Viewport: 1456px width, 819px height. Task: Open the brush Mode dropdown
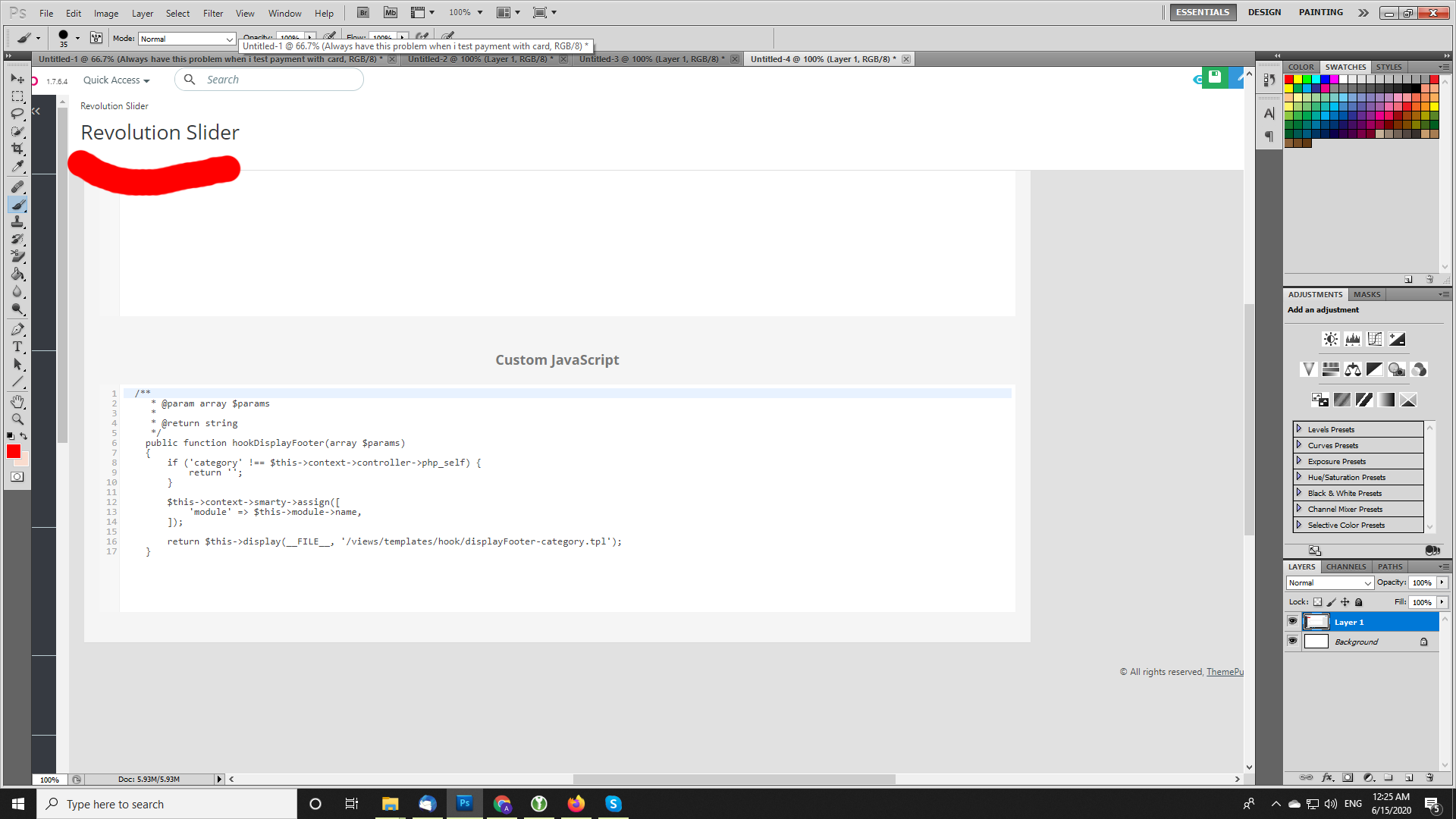click(x=187, y=39)
